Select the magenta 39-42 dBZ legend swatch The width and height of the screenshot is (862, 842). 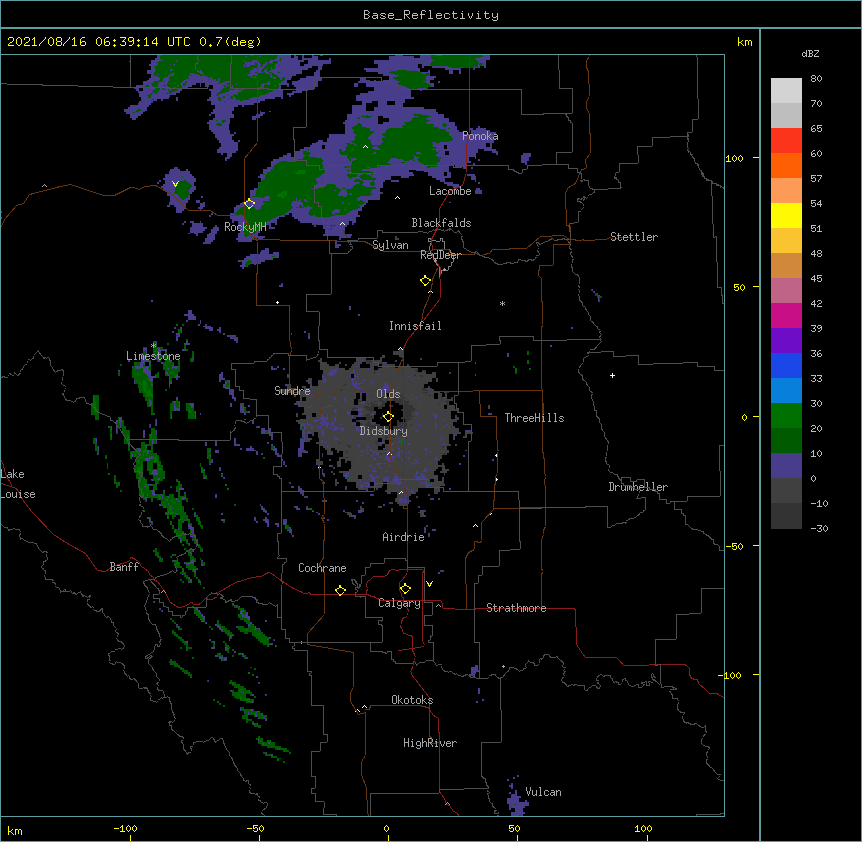tap(786, 315)
